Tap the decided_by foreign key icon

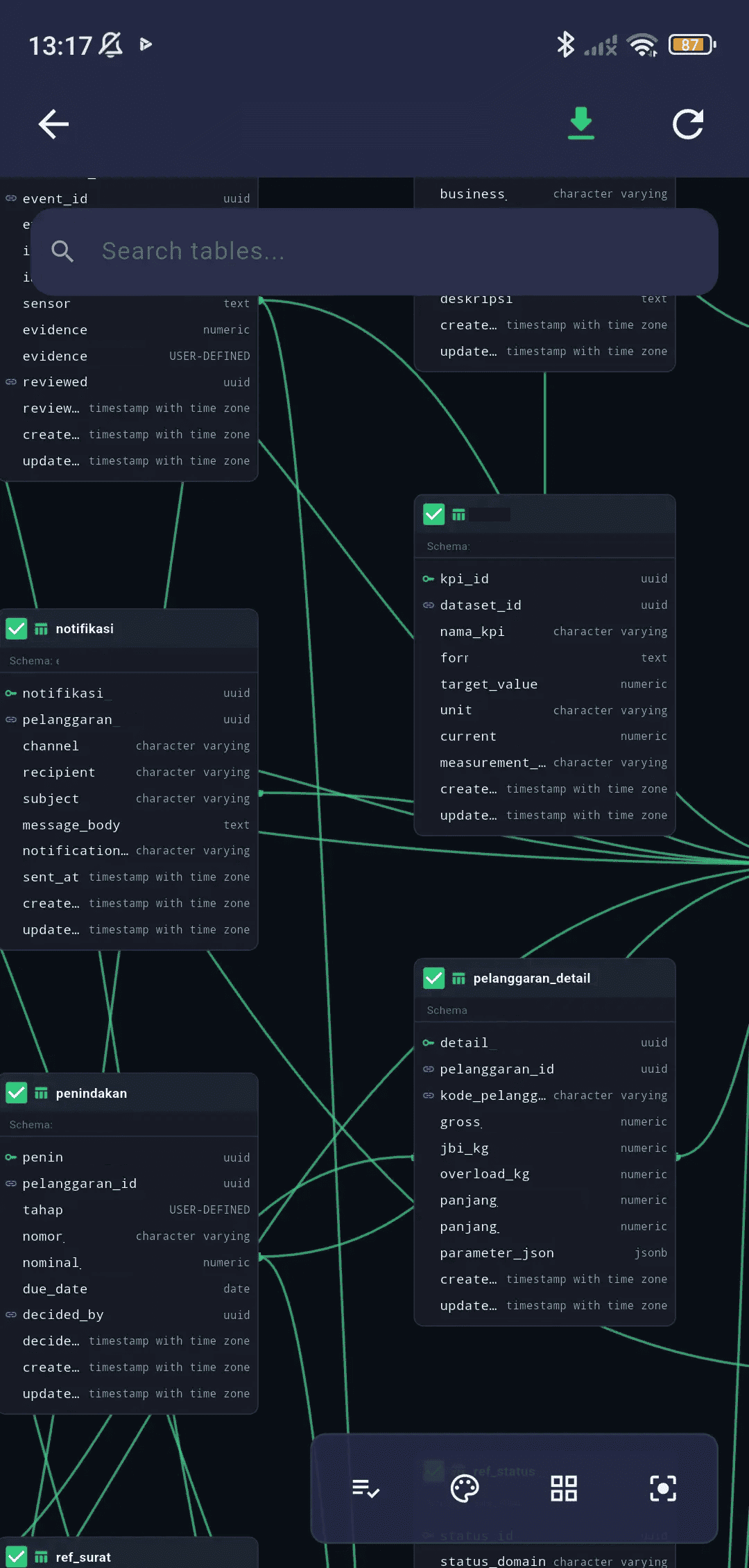11,1315
